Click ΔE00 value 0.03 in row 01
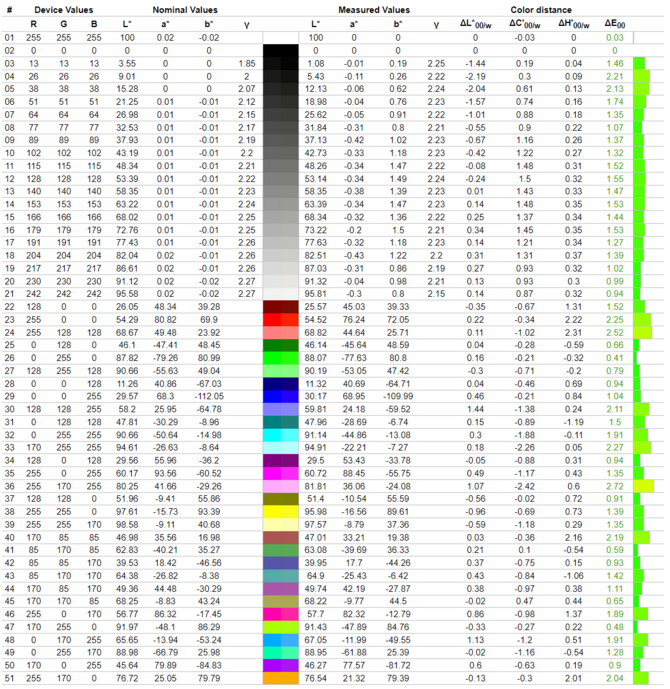 (x=615, y=38)
